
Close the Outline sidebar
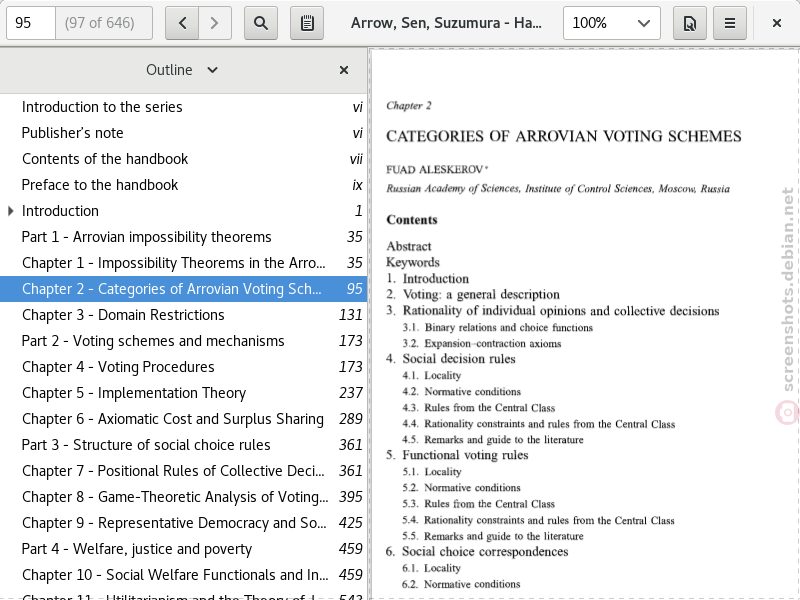pyautogui.click(x=344, y=70)
